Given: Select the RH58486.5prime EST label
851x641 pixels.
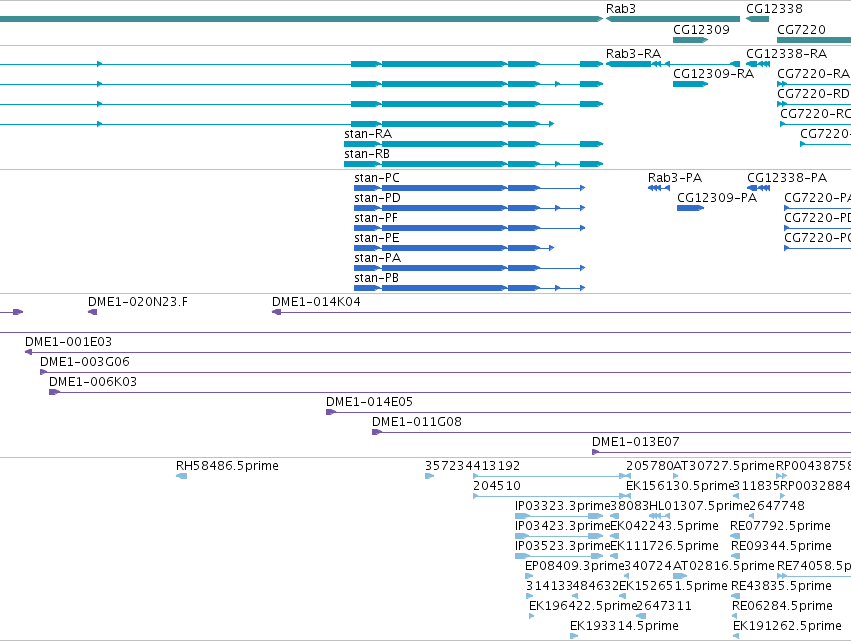Looking at the screenshot, I should (x=227, y=467).
